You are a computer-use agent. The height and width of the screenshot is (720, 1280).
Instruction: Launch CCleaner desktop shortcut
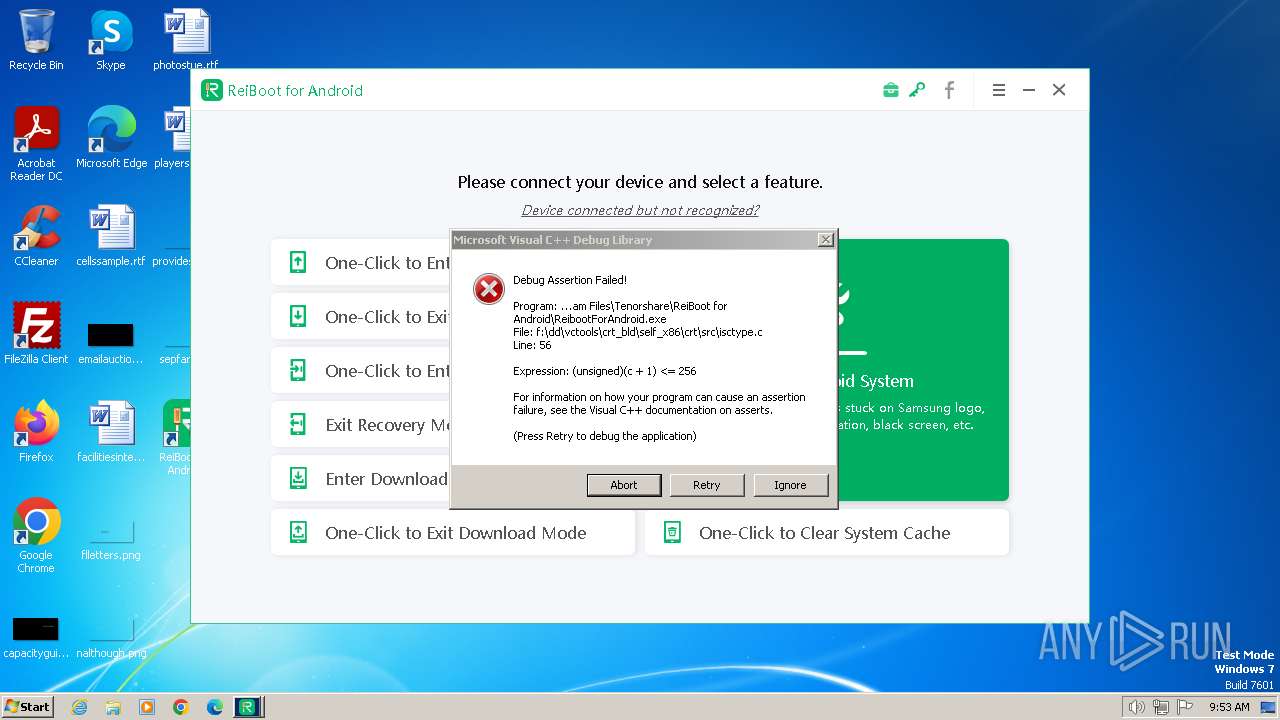pos(36,236)
